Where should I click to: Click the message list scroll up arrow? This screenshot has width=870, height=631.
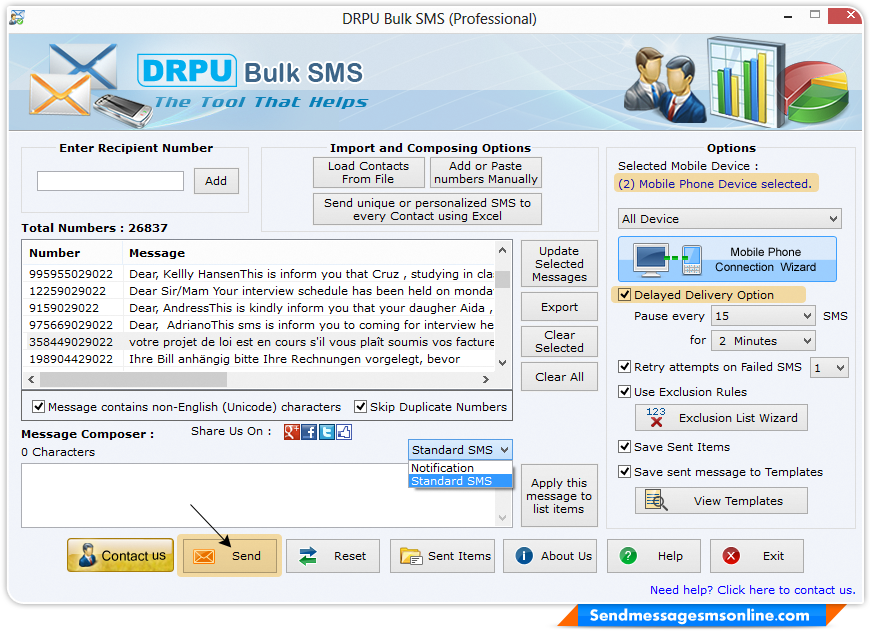(x=503, y=250)
